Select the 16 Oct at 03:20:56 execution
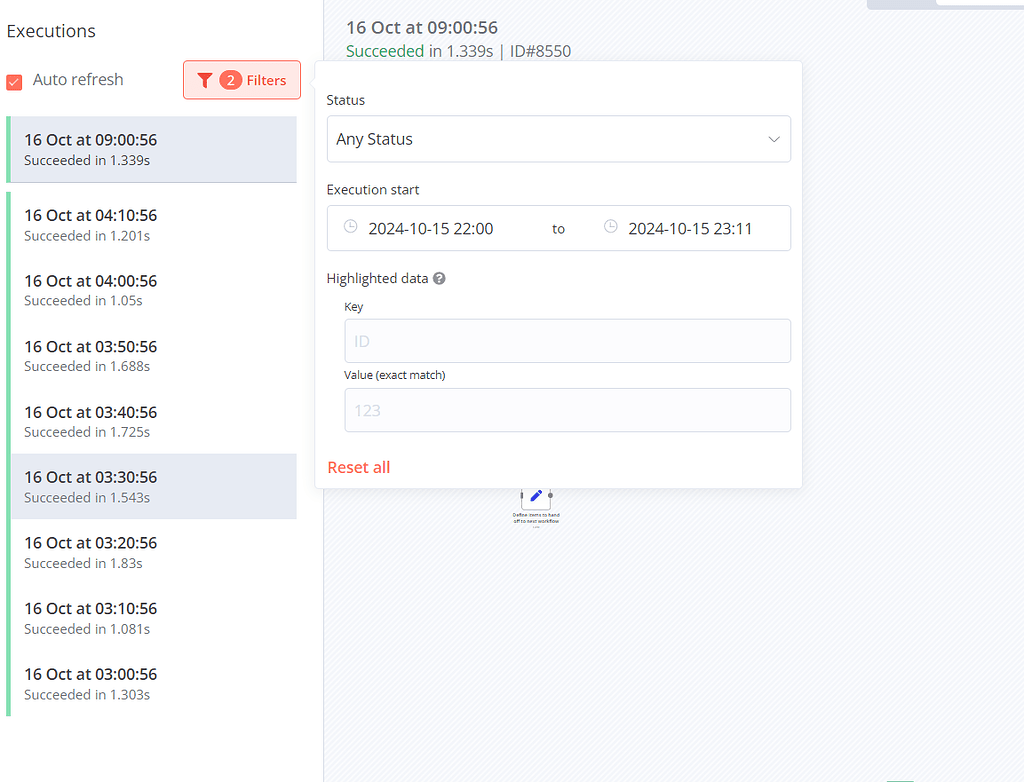Screen dimensions: 1024x782 click(153, 552)
